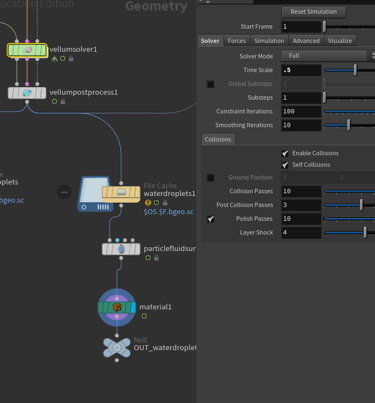Screen dimensions: 375x403
Task: Click the Smoothing Iterations slider handle
Action: click(349, 125)
